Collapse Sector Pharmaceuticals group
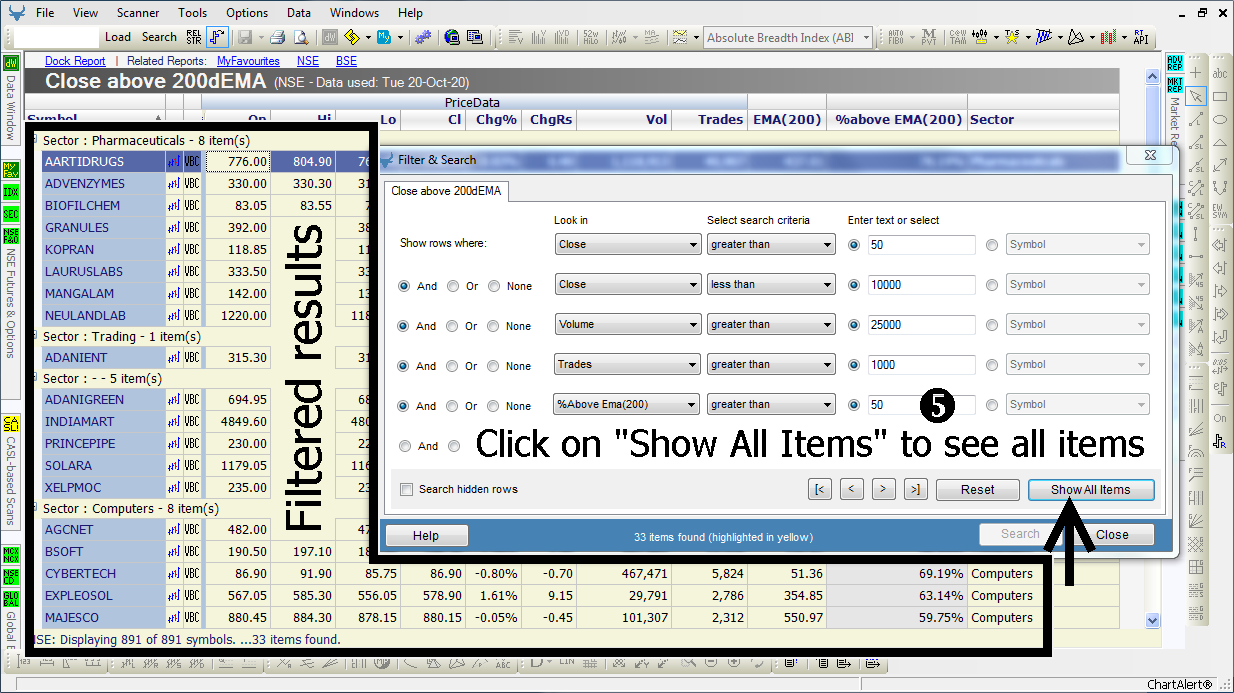The height and width of the screenshot is (693, 1234). click(35, 141)
